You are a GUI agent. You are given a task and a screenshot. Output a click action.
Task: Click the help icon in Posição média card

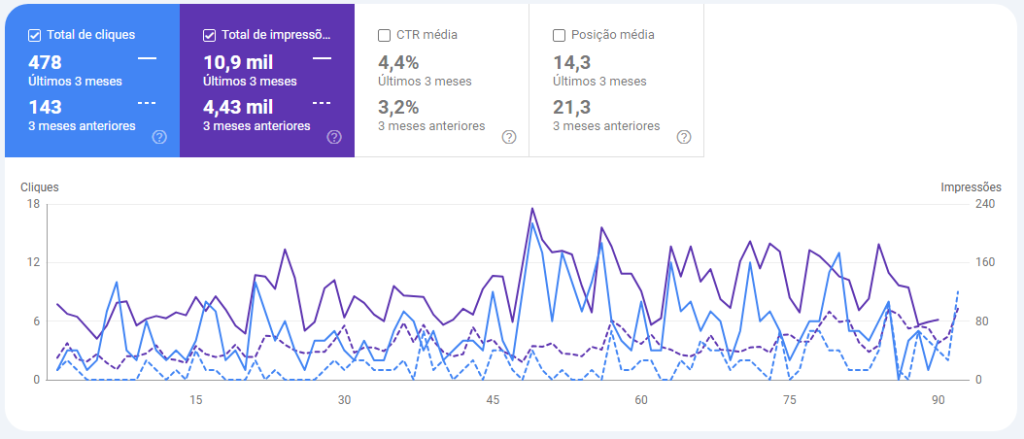pyautogui.click(x=683, y=137)
